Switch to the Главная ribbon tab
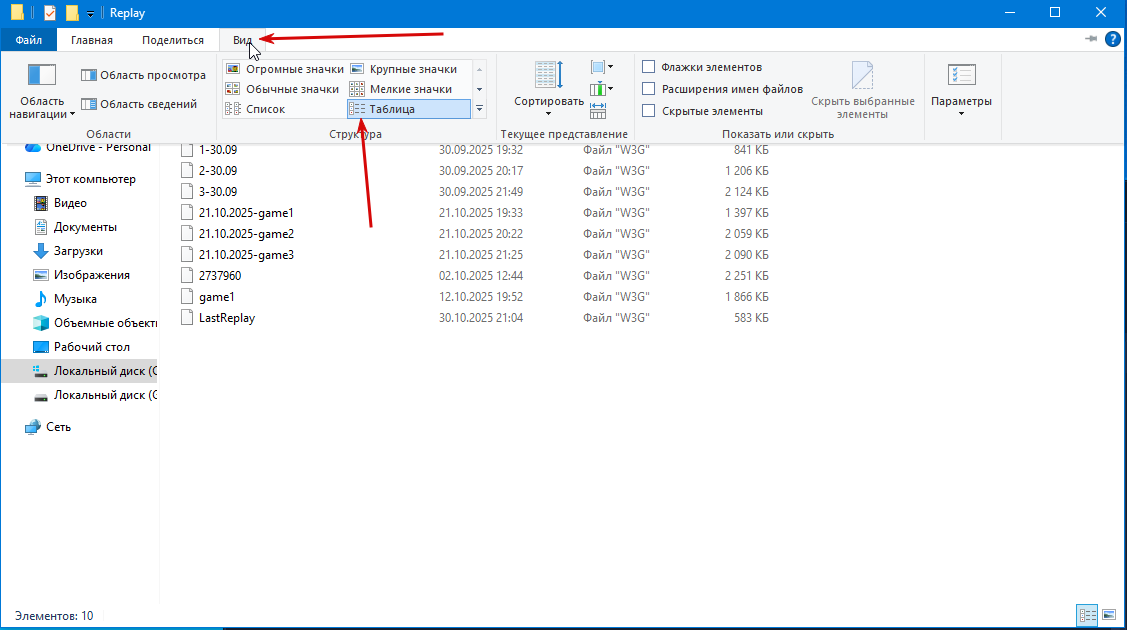 point(92,40)
